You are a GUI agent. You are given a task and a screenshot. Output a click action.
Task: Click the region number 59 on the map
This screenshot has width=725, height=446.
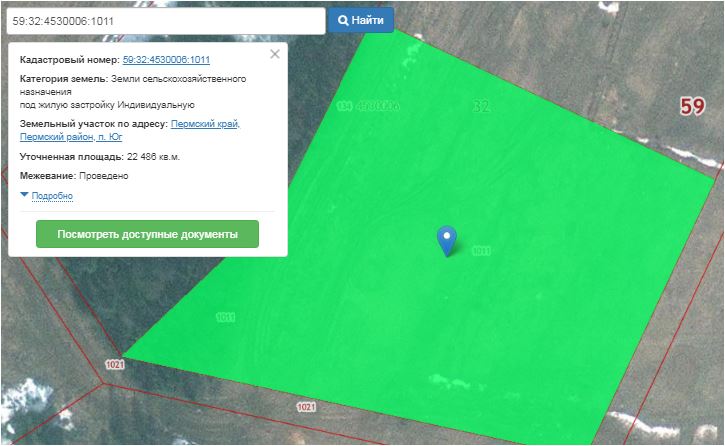692,107
